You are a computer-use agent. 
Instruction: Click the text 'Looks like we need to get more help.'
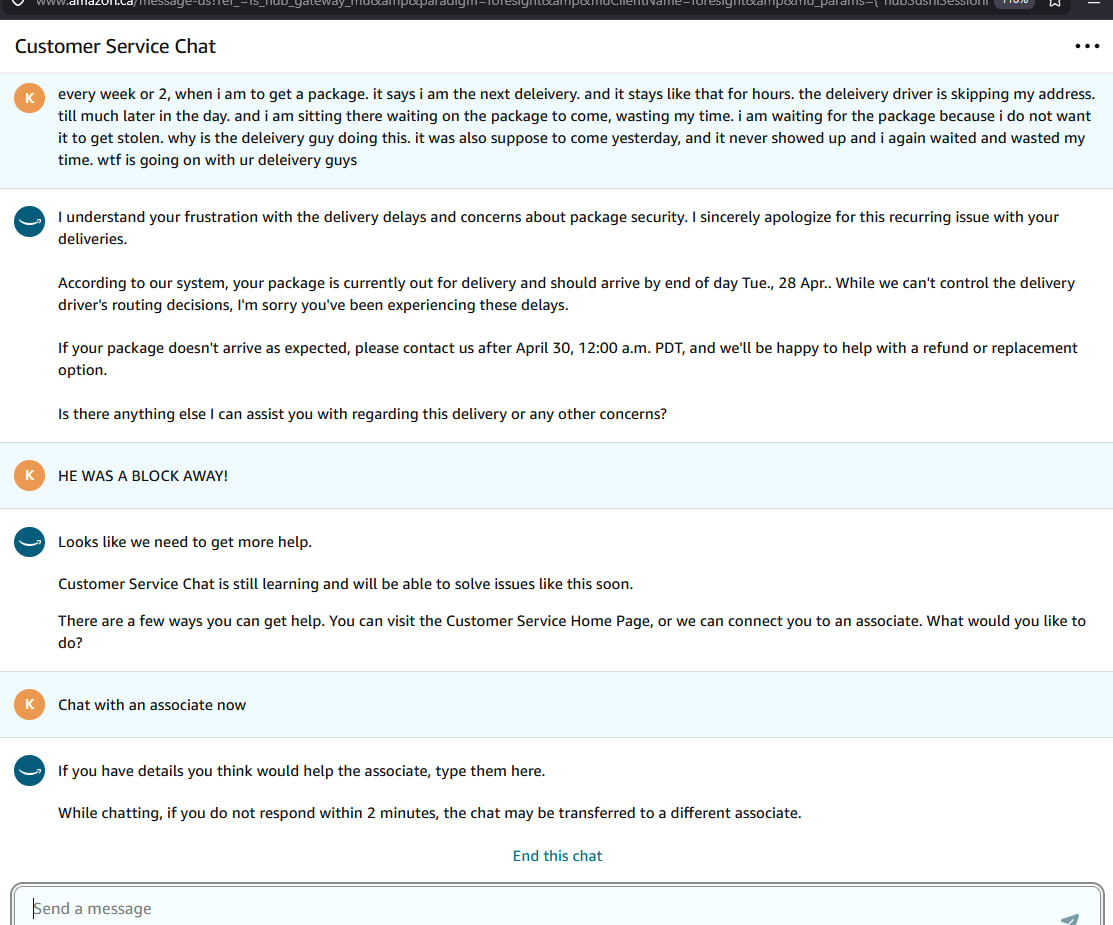coord(185,542)
